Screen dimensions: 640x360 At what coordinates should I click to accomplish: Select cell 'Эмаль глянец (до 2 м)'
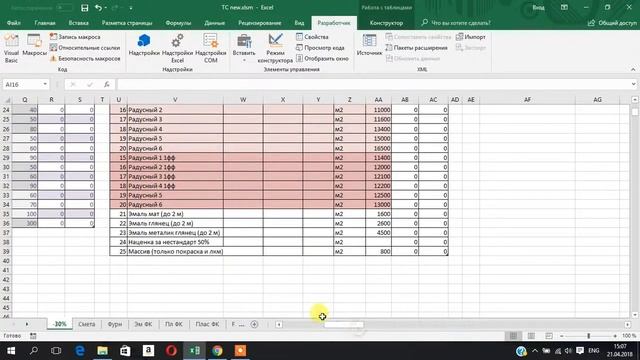[175, 223]
